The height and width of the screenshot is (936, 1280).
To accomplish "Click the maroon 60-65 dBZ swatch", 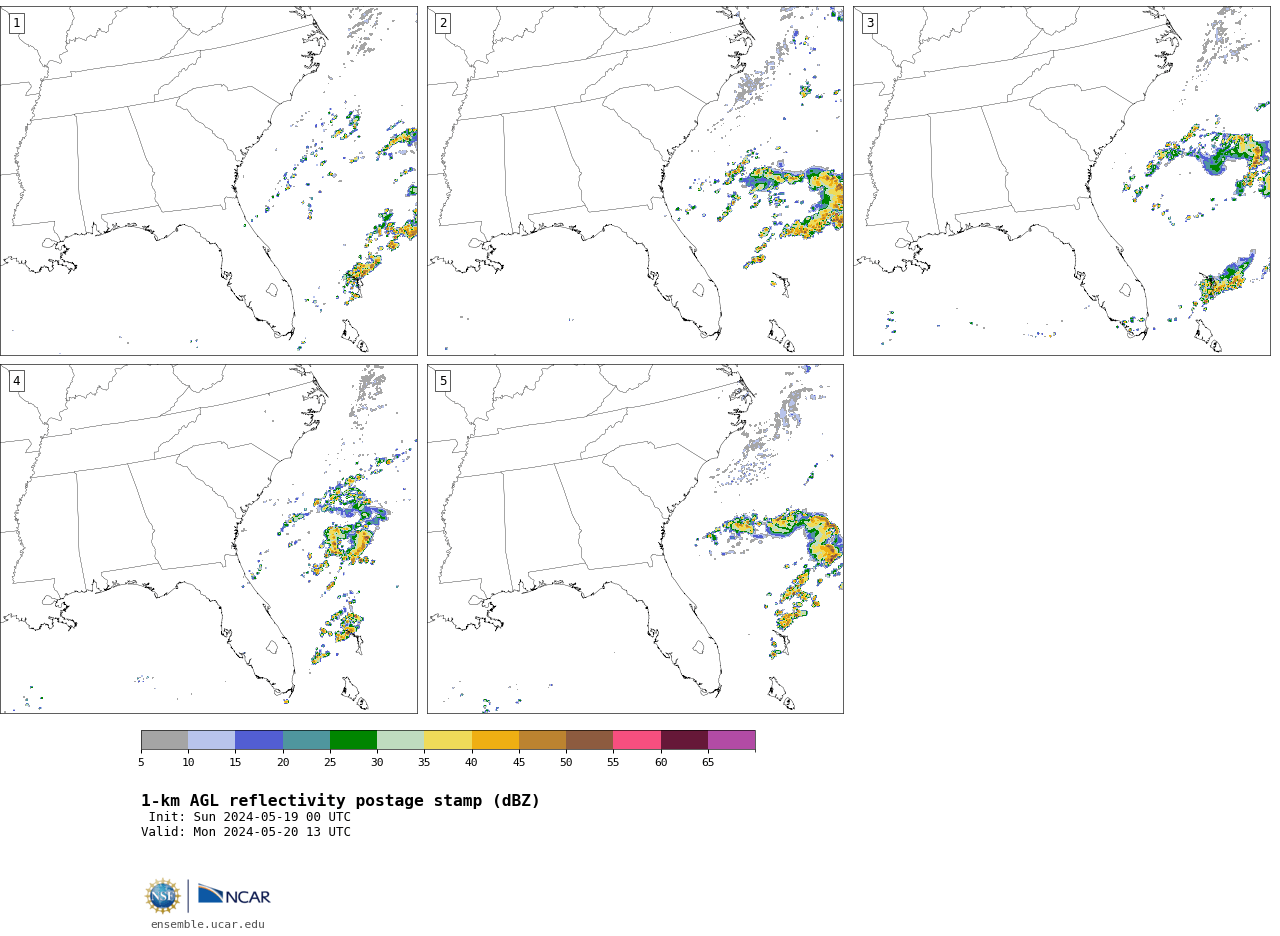I will [x=684, y=740].
